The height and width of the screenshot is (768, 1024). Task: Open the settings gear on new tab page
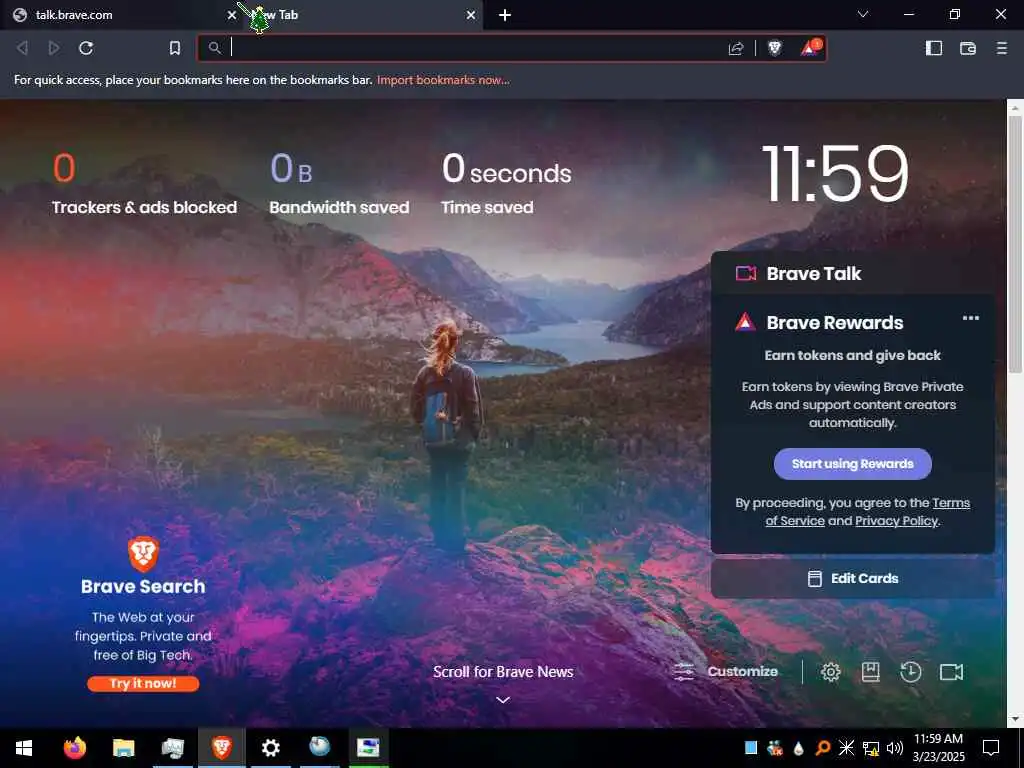click(830, 672)
